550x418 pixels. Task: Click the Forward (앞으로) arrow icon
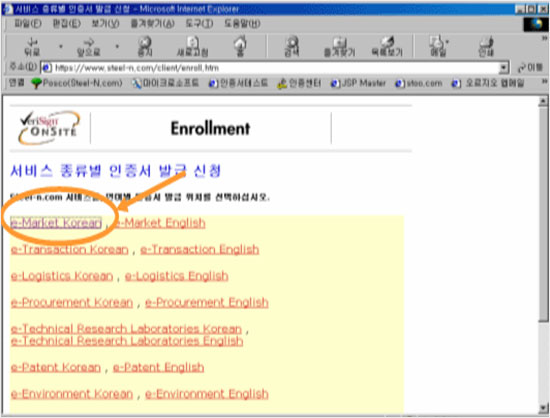click(88, 46)
